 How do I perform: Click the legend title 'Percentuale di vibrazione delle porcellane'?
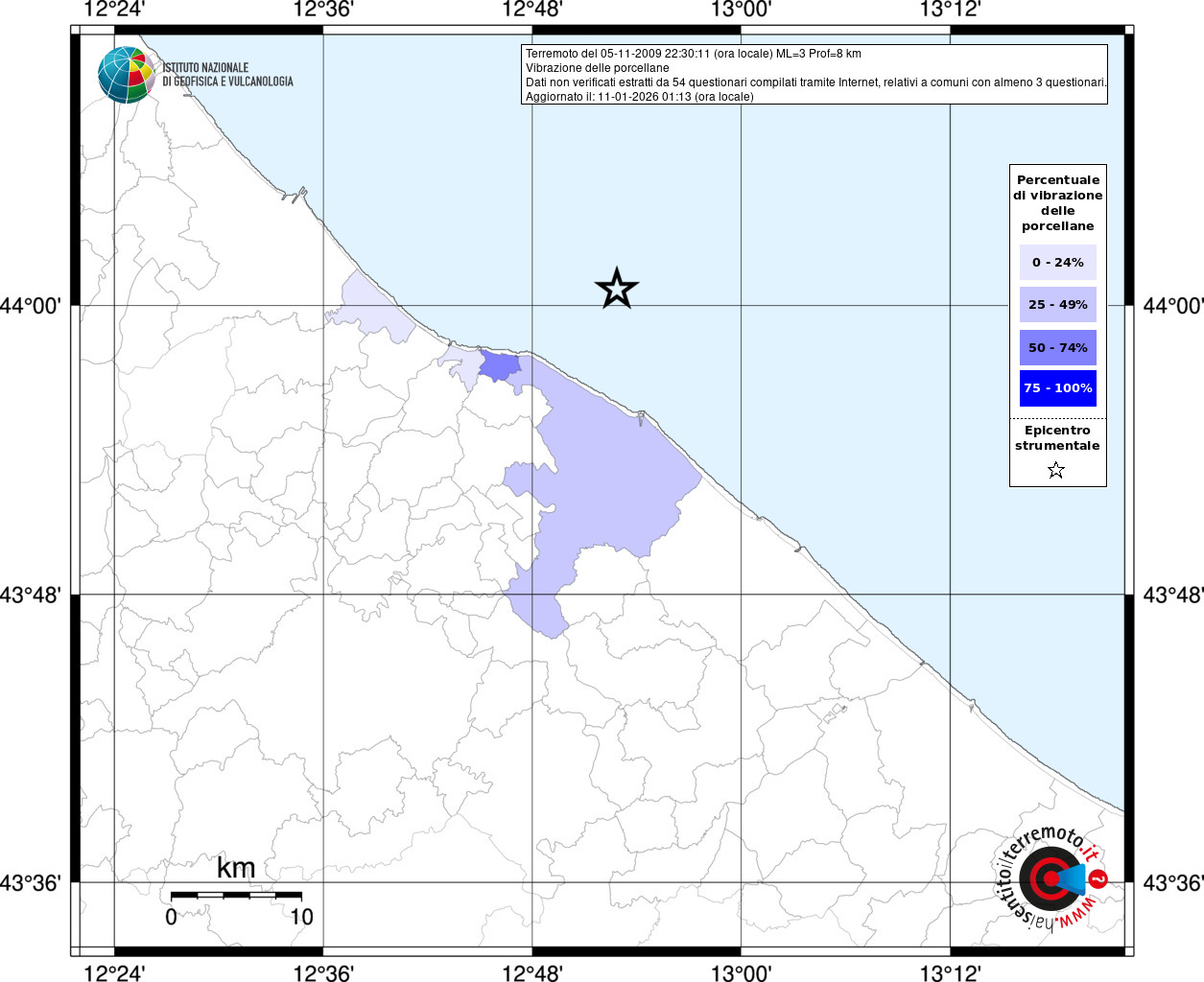(1058, 202)
